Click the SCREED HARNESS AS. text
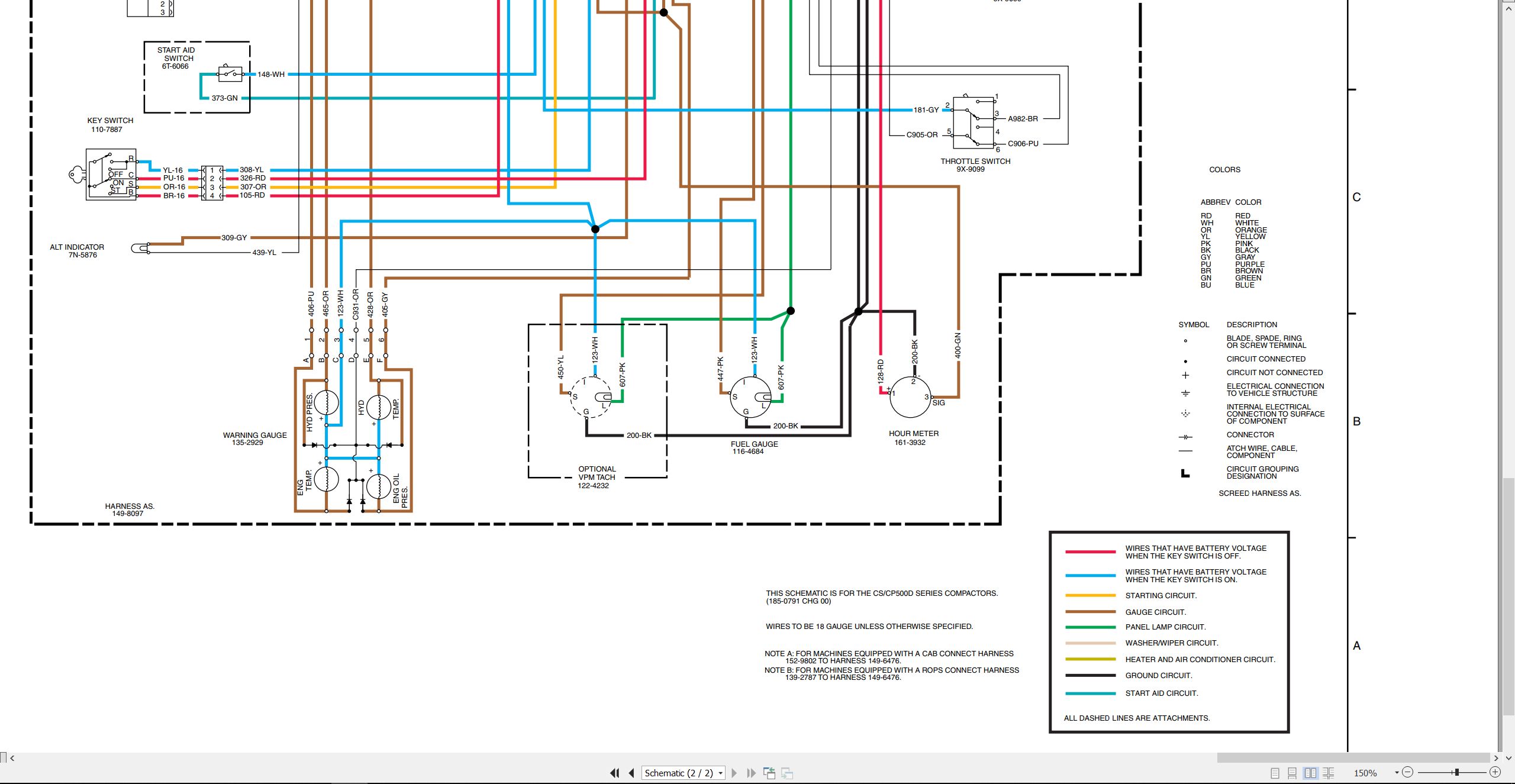The width and height of the screenshot is (1515, 784). tap(1259, 493)
